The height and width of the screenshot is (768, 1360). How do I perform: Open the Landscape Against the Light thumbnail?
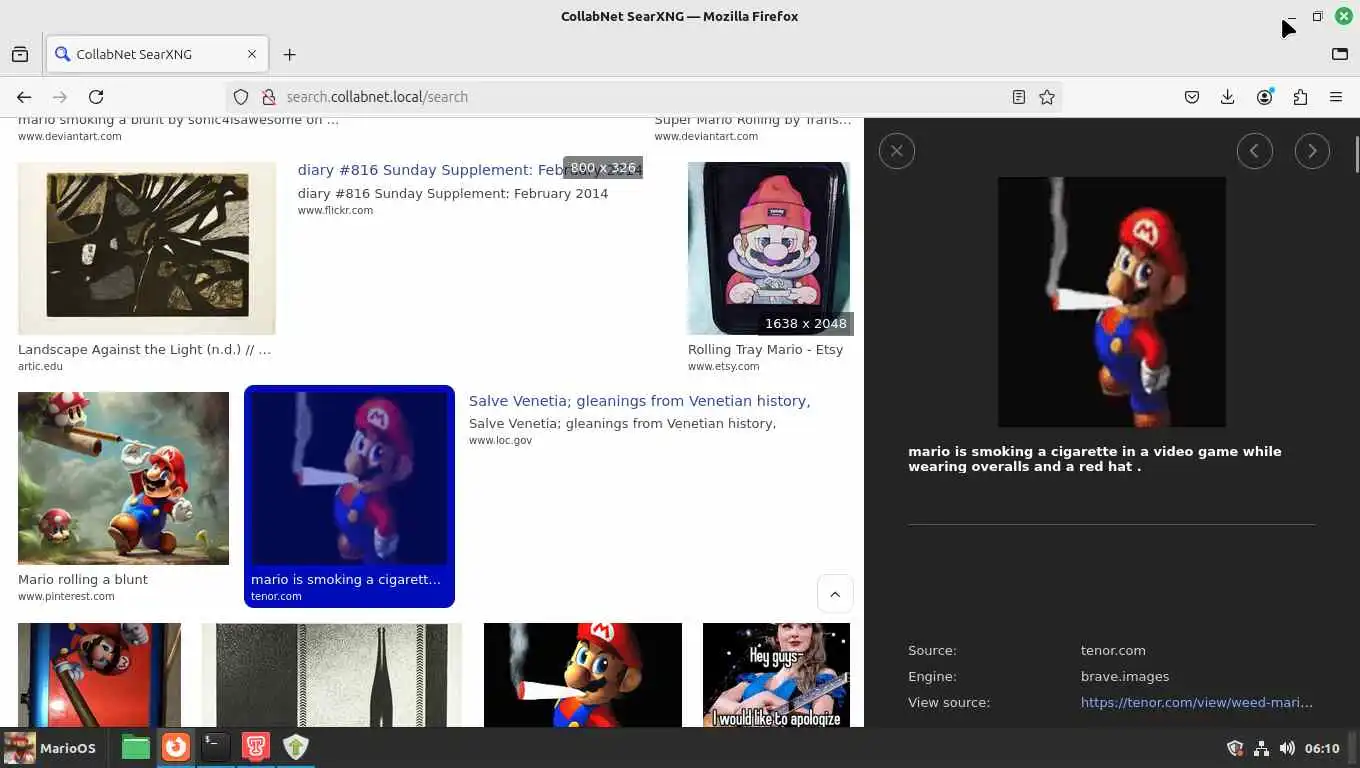(x=147, y=248)
